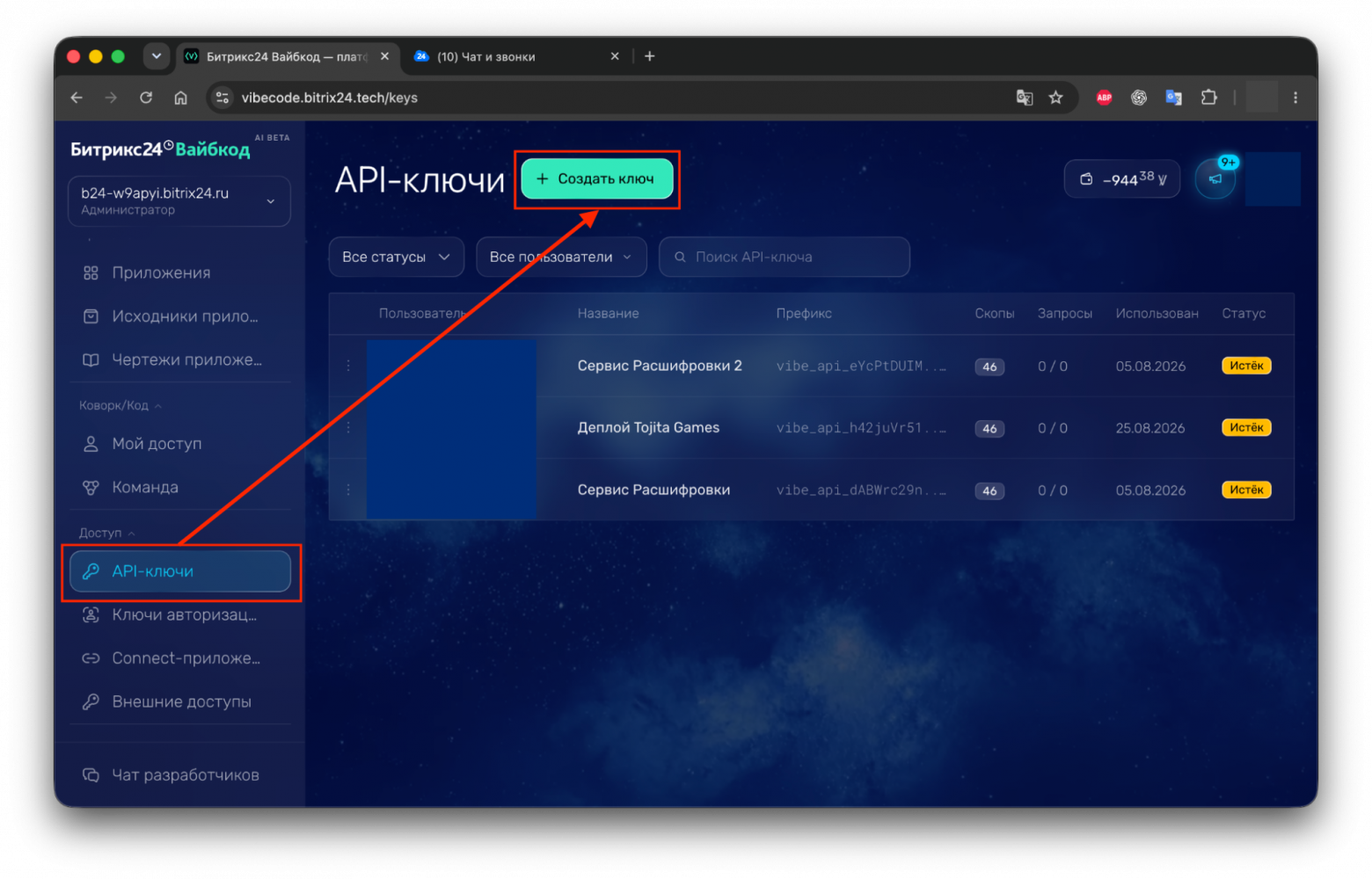
Task: Open the browser extensions puzzle icon
Action: 1209,98
